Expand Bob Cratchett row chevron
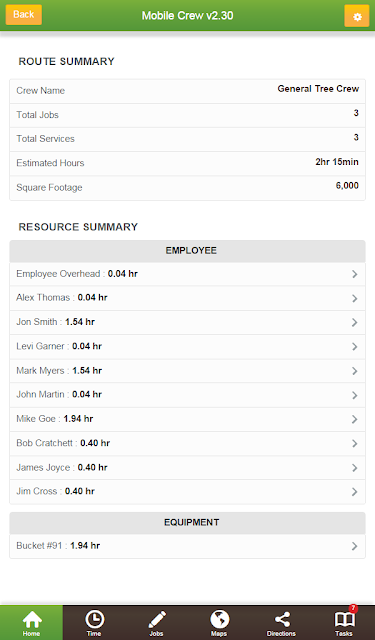 pyautogui.click(x=355, y=443)
